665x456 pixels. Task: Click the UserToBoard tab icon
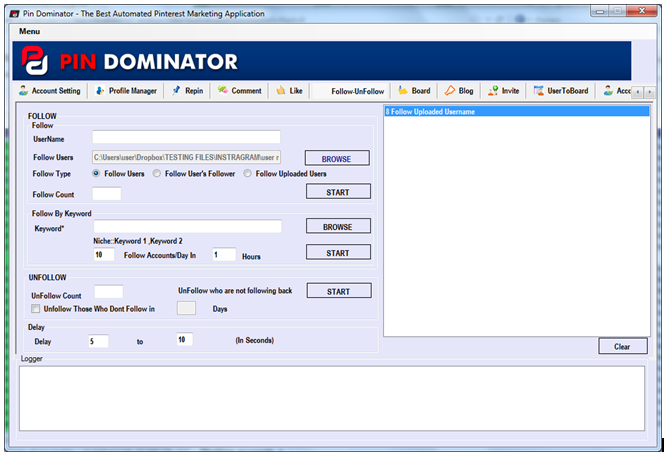pos(539,90)
